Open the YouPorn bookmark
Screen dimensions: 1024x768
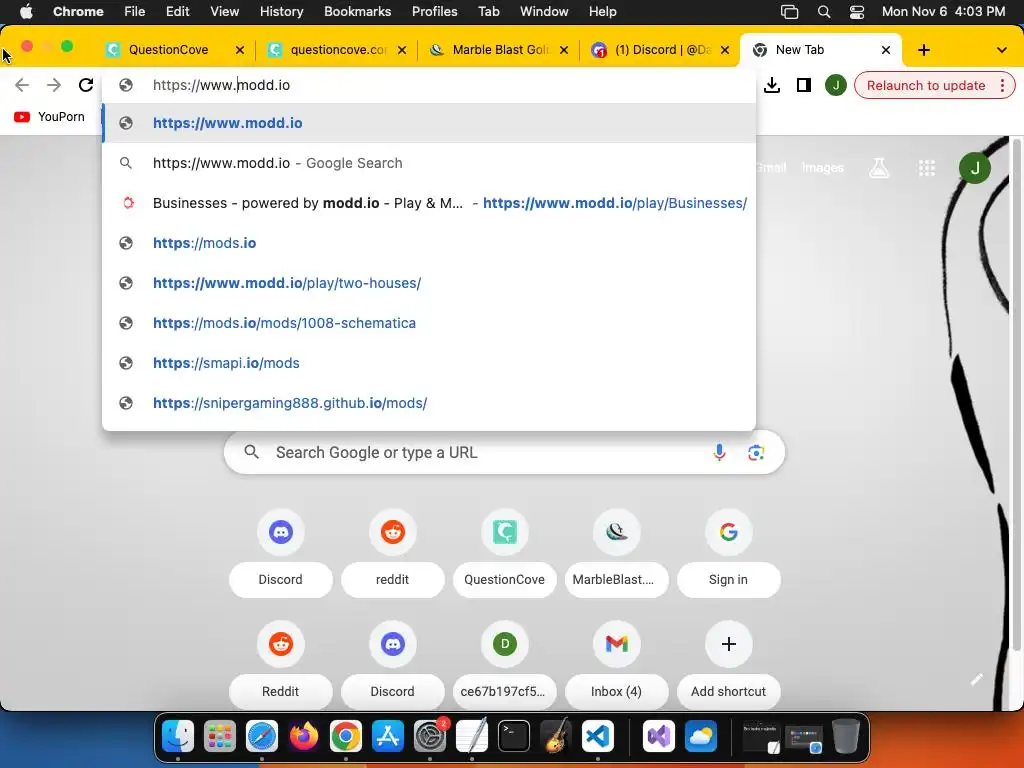[50, 116]
